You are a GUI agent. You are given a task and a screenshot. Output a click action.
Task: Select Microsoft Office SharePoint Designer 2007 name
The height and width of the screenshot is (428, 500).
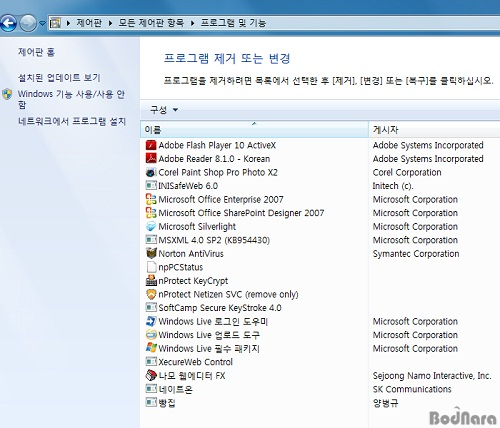pyautogui.click(x=241, y=213)
